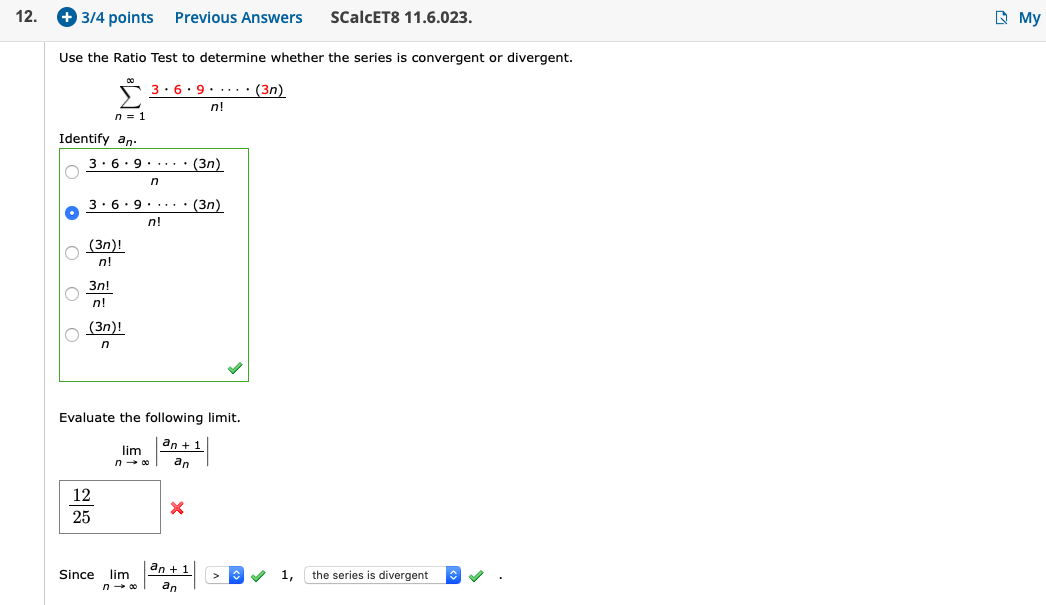Choose the 3n!/n! answer option
Image resolution: width=1046 pixels, height=605 pixels.
point(71,293)
